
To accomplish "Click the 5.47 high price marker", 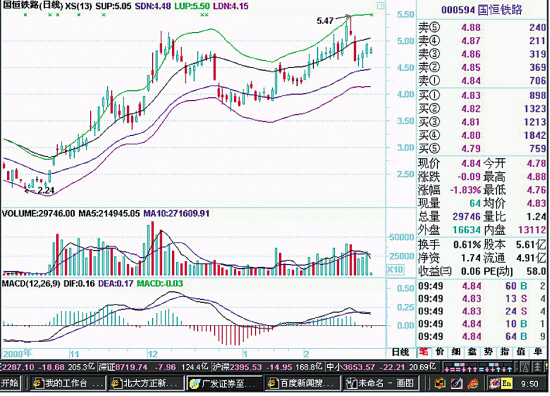I will [x=325, y=21].
